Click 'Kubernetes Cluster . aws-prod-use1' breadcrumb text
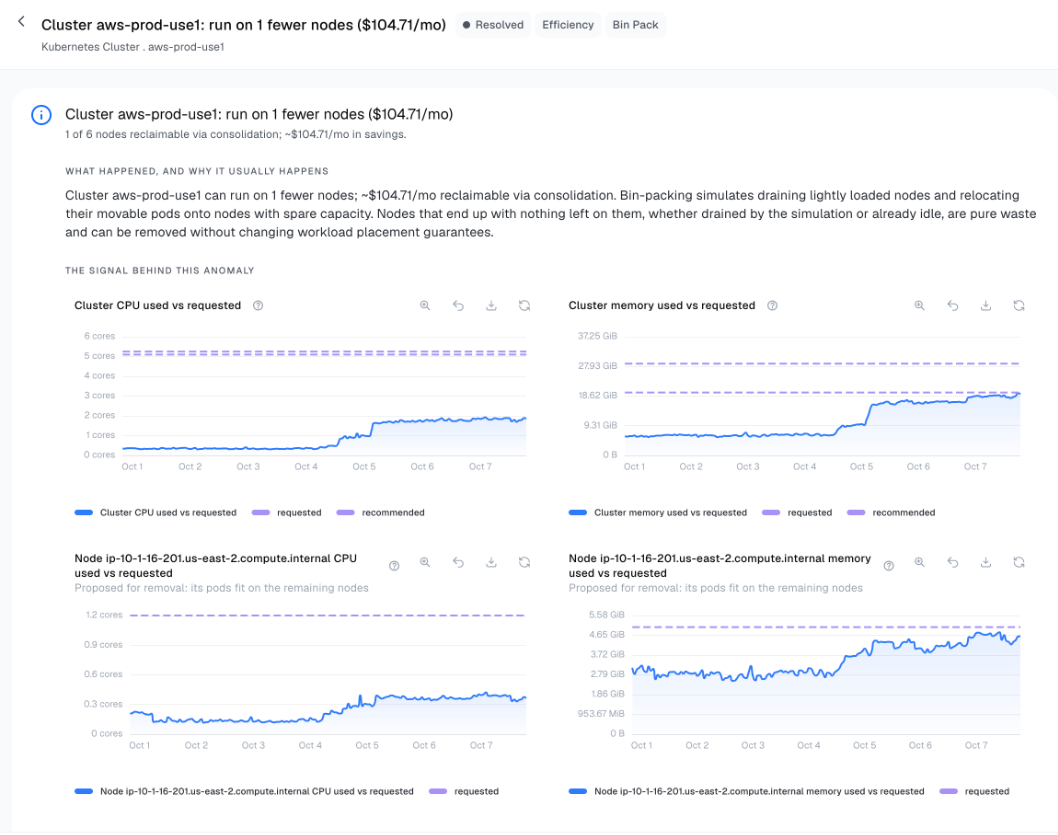The height and width of the screenshot is (835, 1058). click(x=133, y=47)
